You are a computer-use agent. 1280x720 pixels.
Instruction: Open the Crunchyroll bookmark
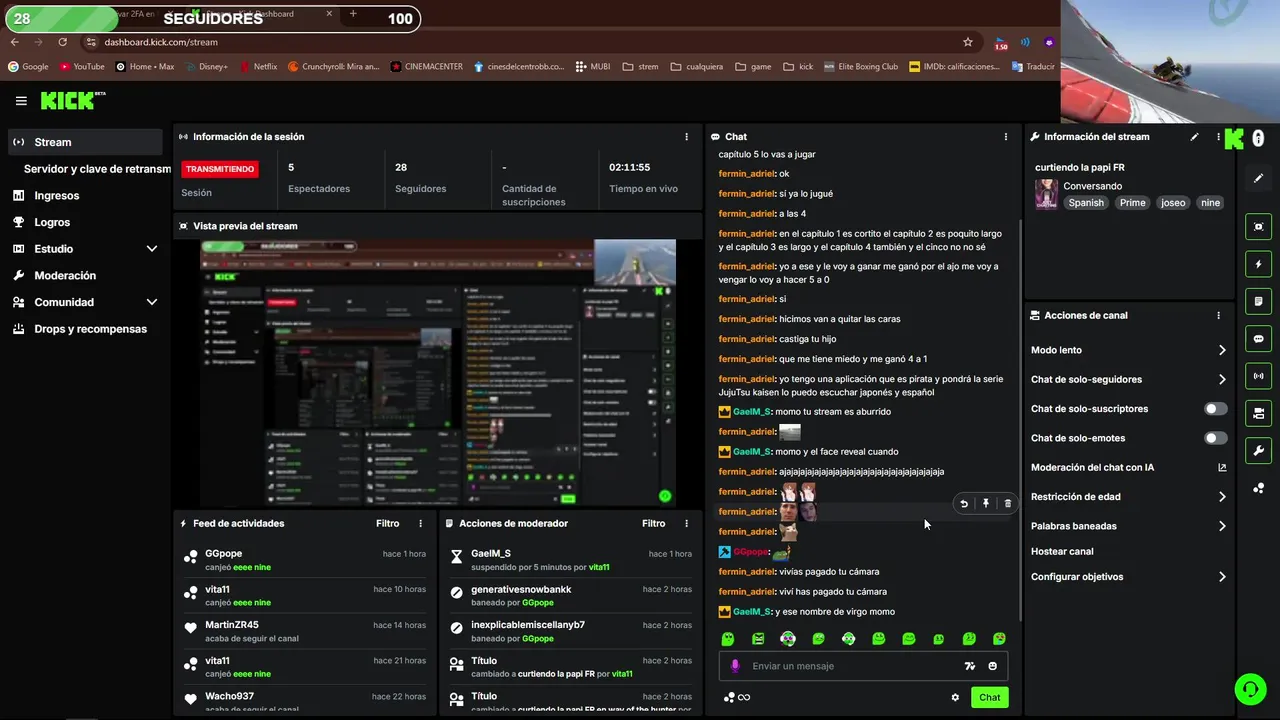point(334,67)
